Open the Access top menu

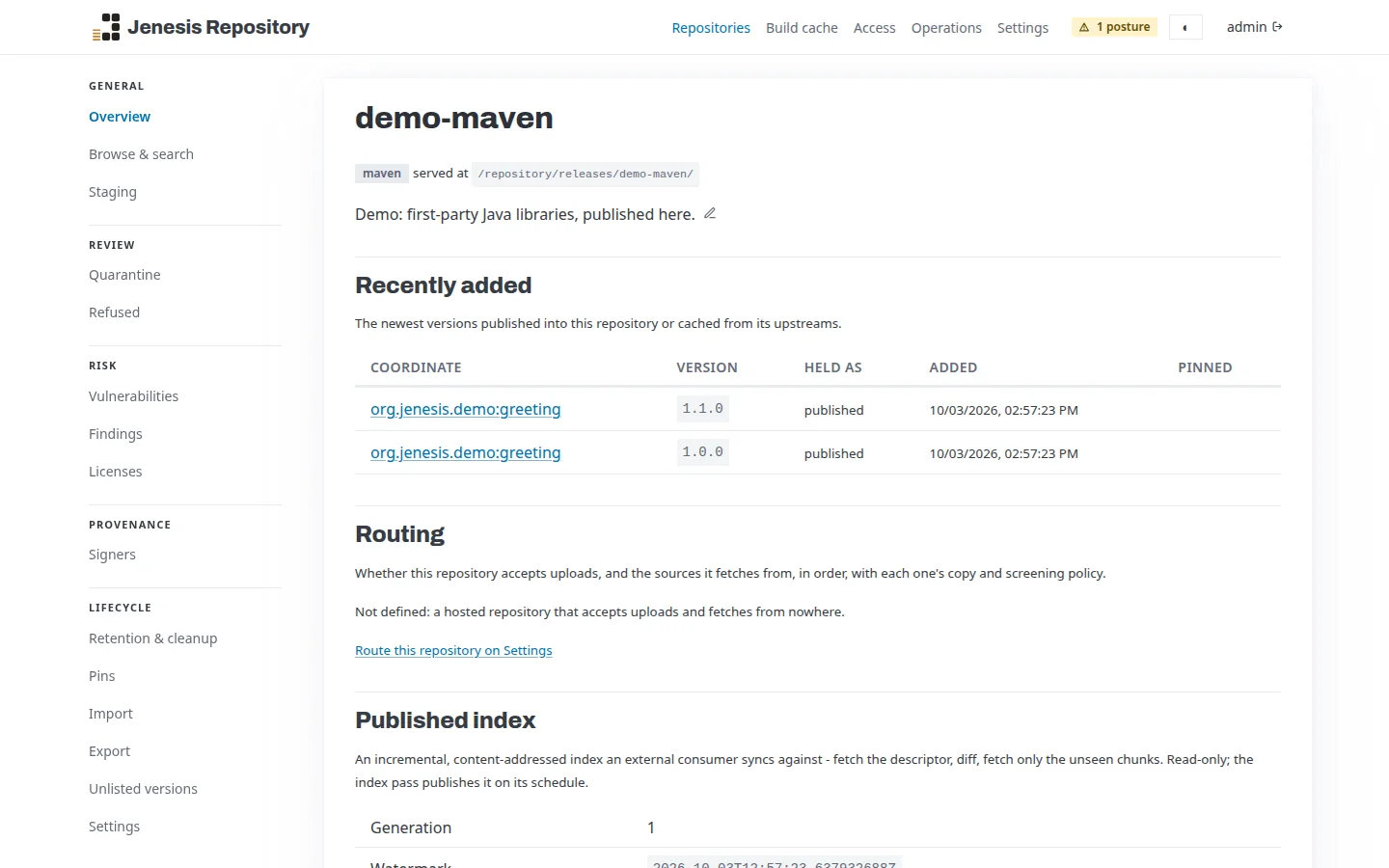874,28
